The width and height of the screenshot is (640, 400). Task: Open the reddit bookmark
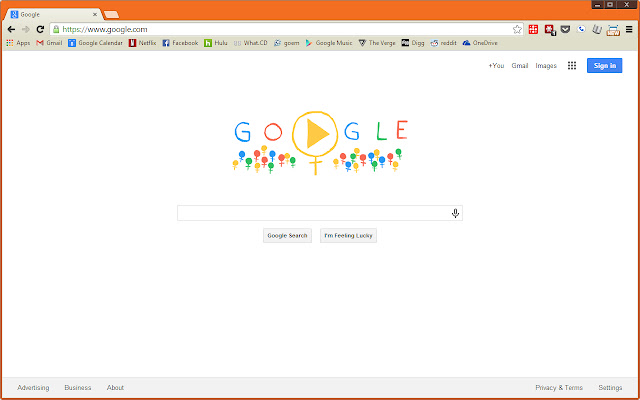443,43
